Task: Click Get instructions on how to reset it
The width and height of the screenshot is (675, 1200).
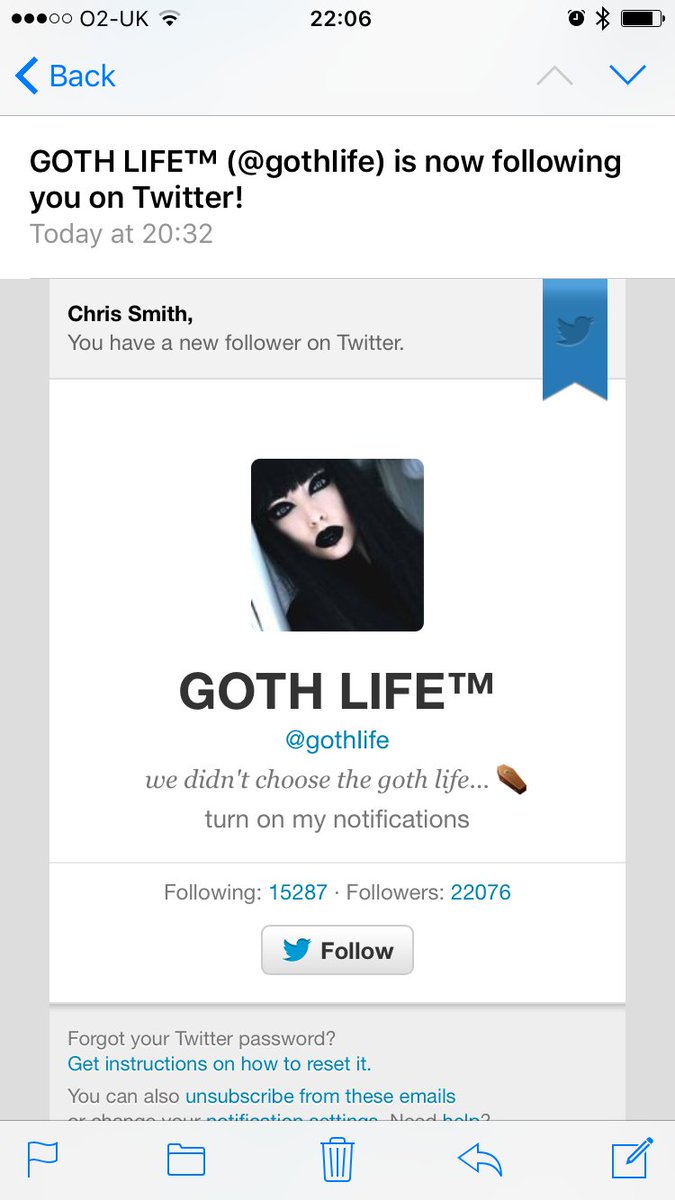Action: click(x=219, y=1063)
